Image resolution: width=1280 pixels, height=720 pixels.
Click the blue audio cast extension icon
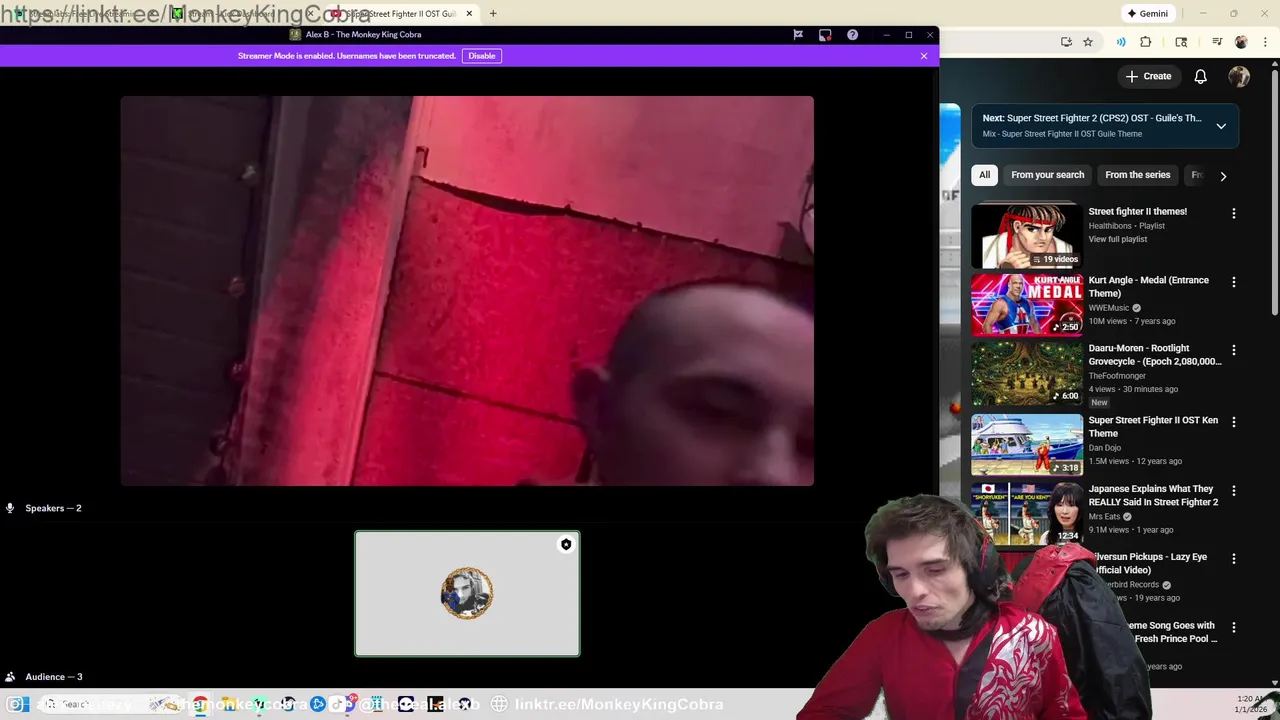pos(1121,42)
